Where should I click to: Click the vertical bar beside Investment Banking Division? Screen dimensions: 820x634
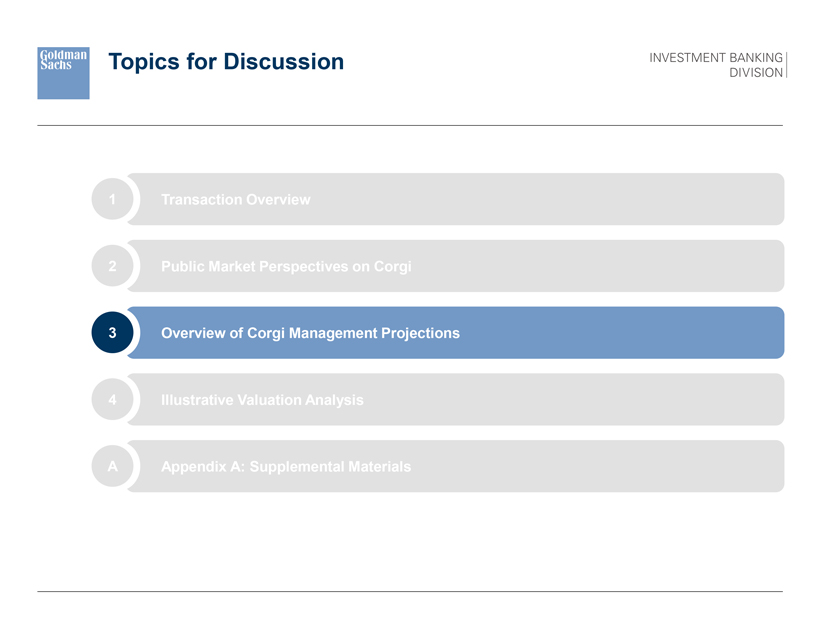(787, 65)
